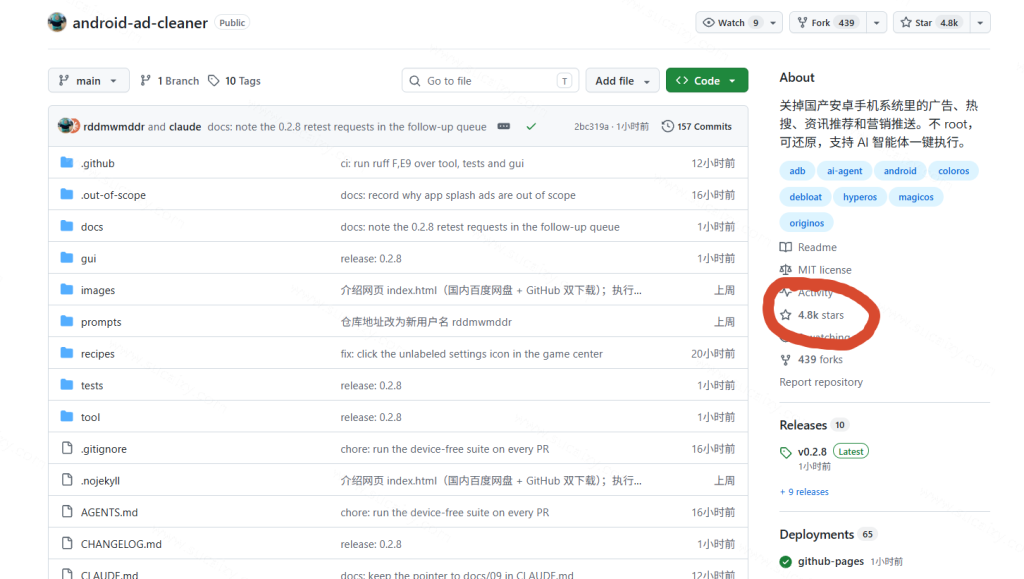This screenshot has width=1024, height=579.
Task: Click the Go to file search field
Action: [x=490, y=81]
